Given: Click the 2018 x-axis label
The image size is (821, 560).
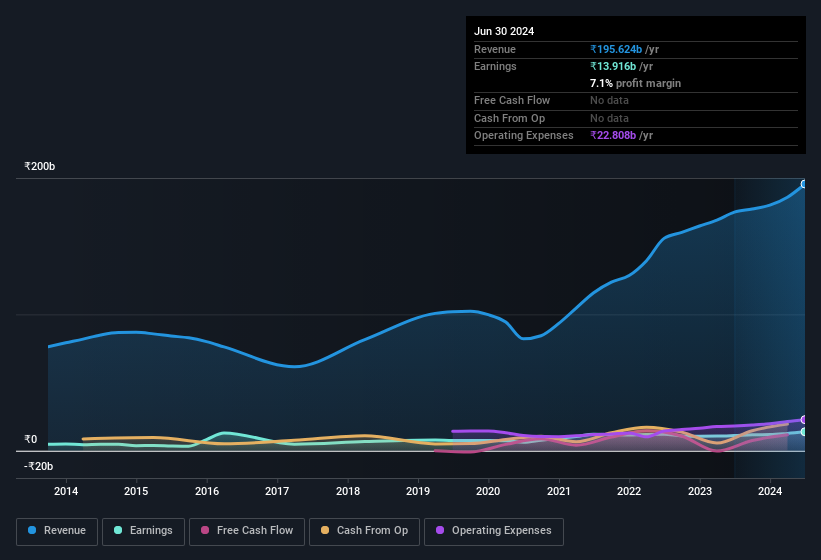Looking at the screenshot, I should [348, 491].
